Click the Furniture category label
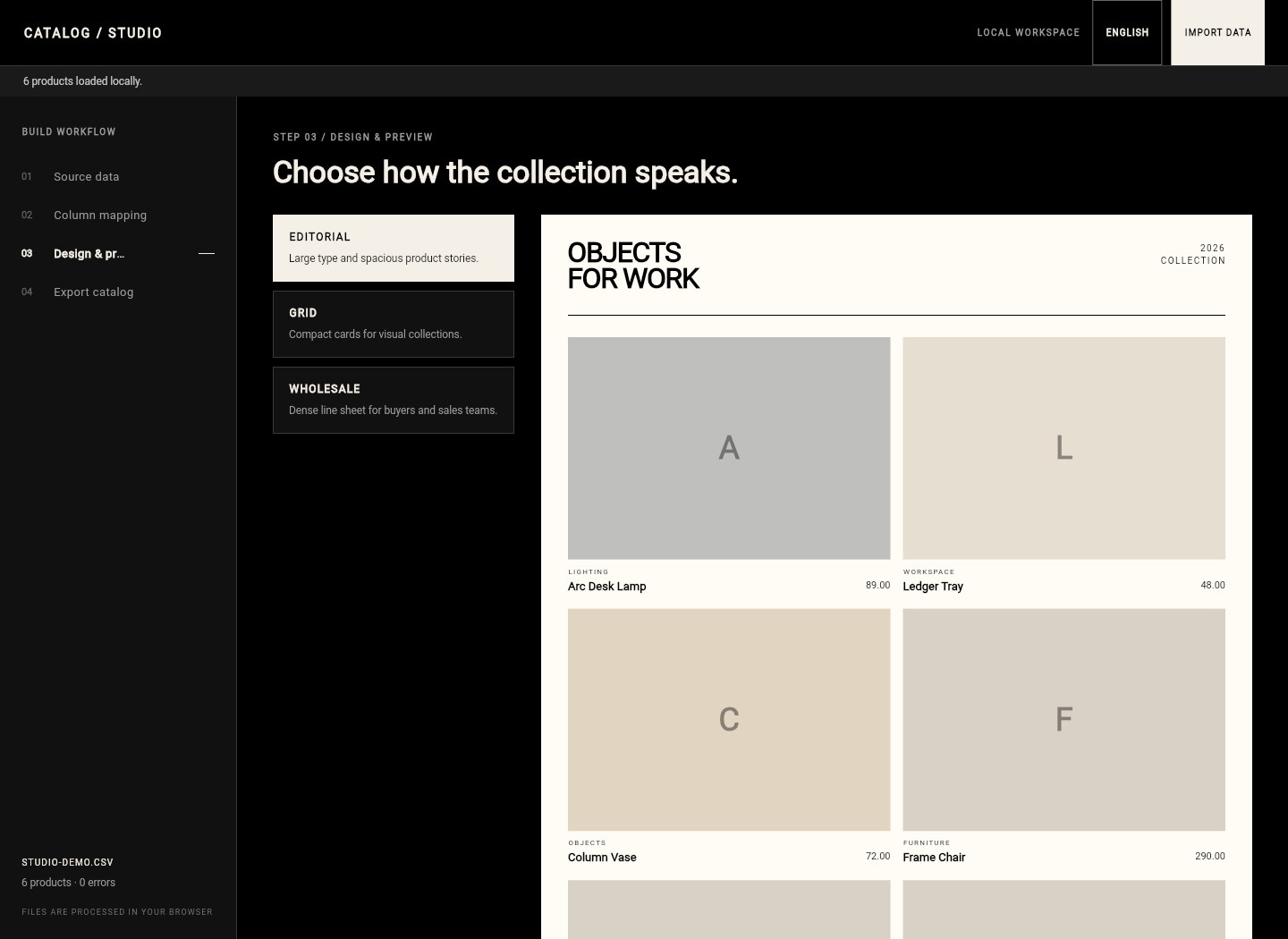Viewport: 1288px width, 939px height. [x=927, y=843]
